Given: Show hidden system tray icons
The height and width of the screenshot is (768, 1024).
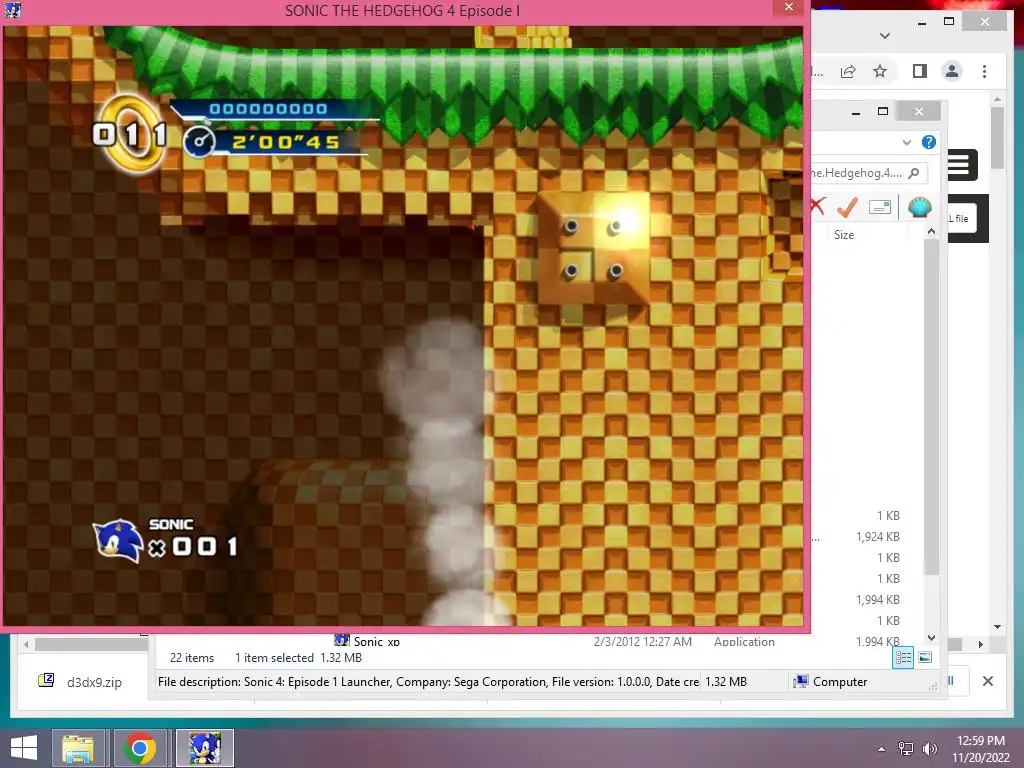Looking at the screenshot, I should (x=882, y=749).
